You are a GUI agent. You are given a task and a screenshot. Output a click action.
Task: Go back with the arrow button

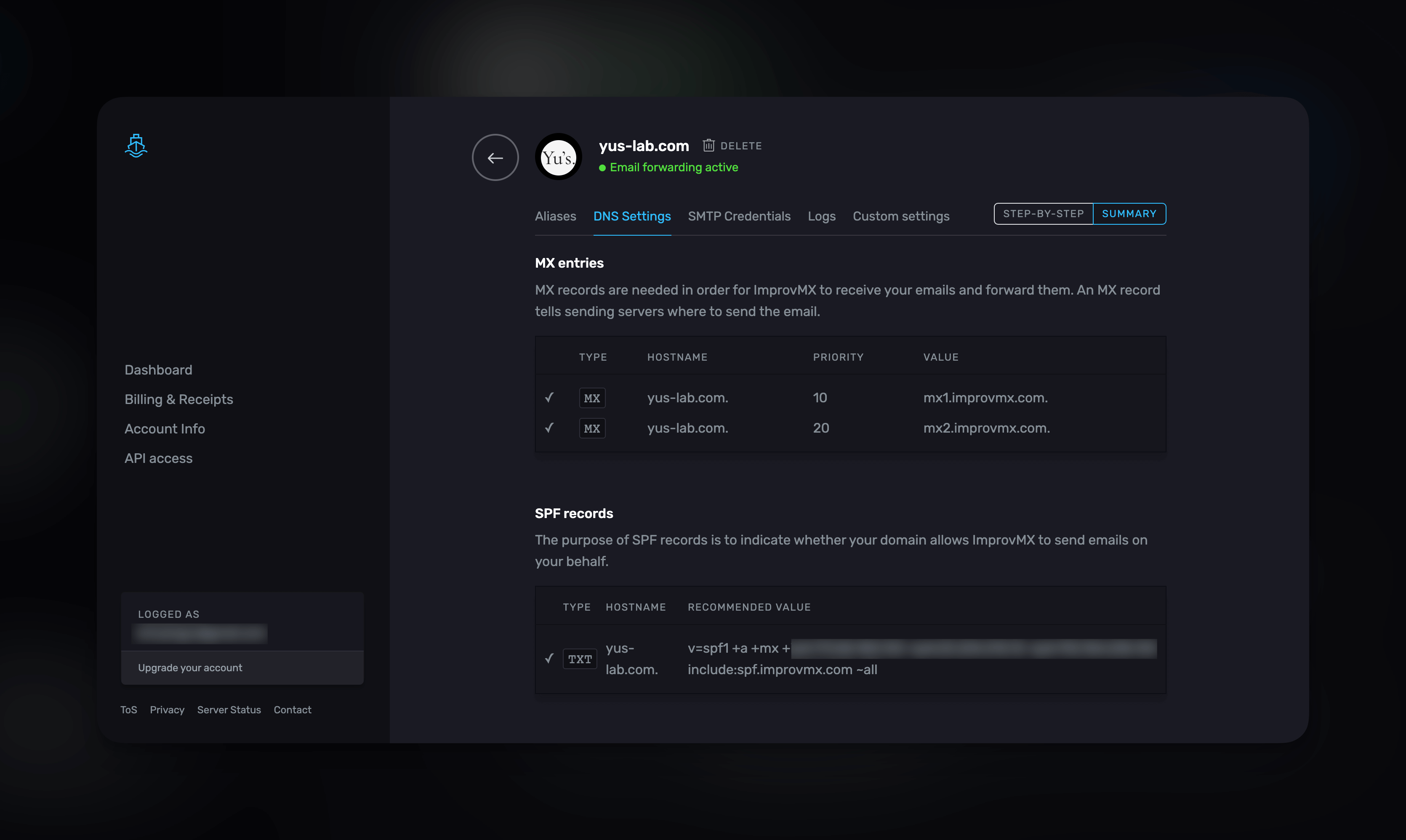click(x=495, y=157)
